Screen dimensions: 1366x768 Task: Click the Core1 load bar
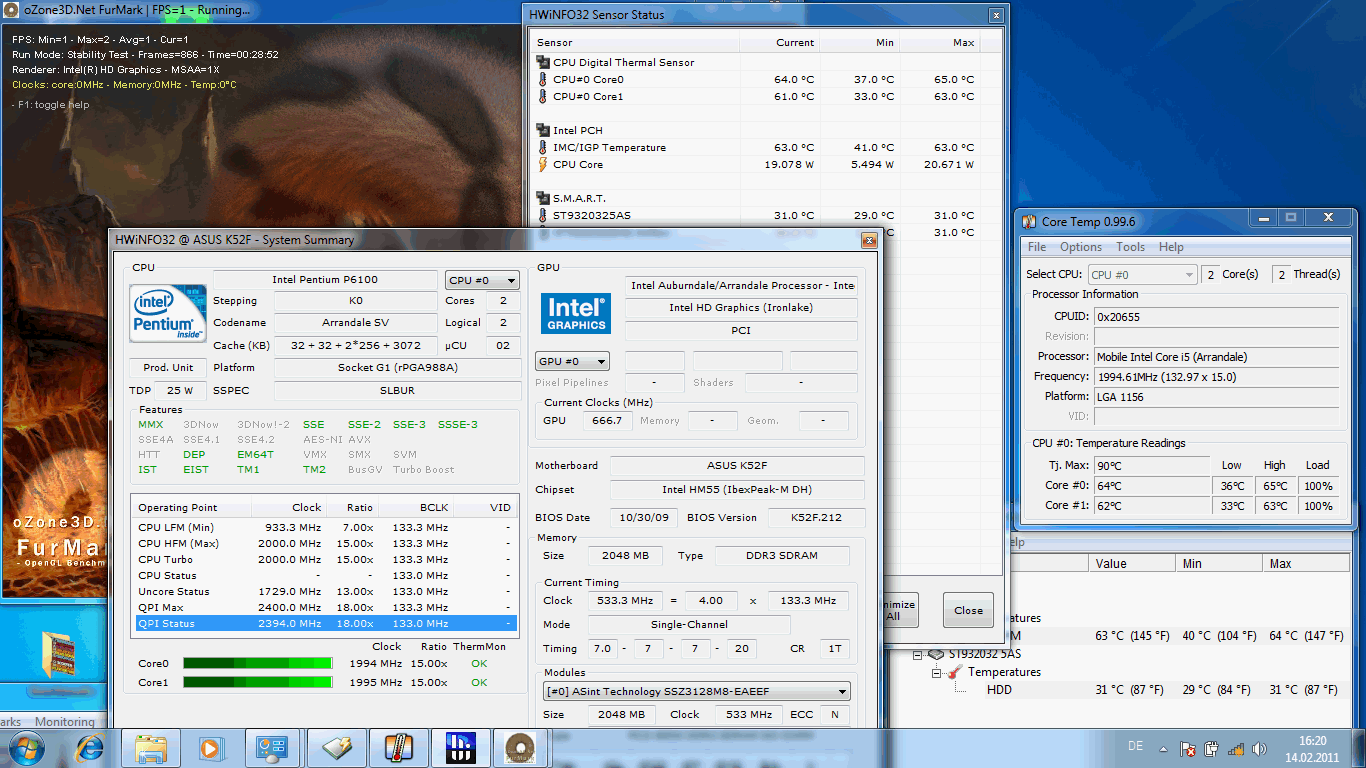(x=257, y=682)
